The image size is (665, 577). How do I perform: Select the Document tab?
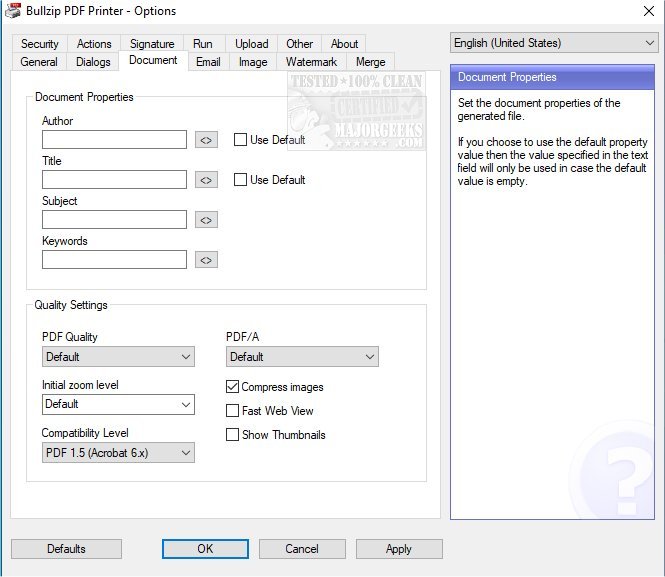coord(153,61)
